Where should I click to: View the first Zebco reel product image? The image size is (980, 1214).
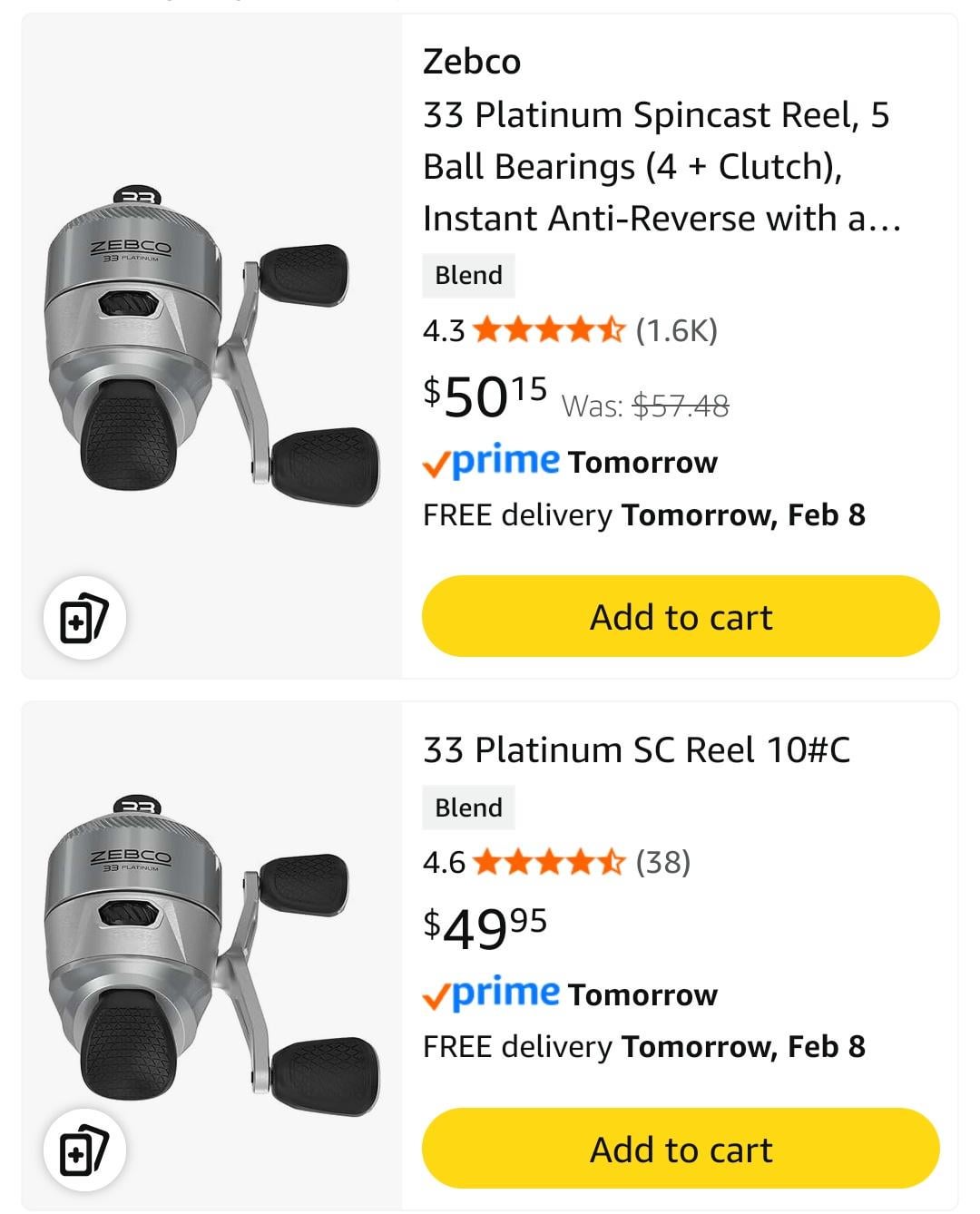[x=211, y=347]
